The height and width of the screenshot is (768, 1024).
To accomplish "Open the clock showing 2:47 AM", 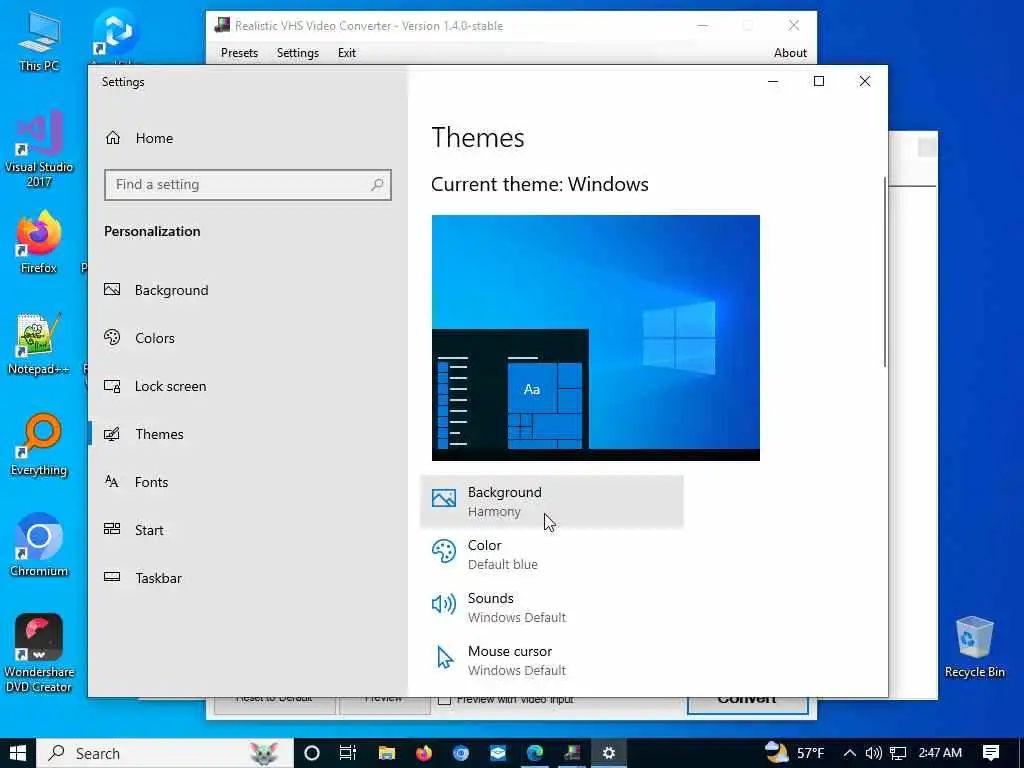I will click(940, 753).
